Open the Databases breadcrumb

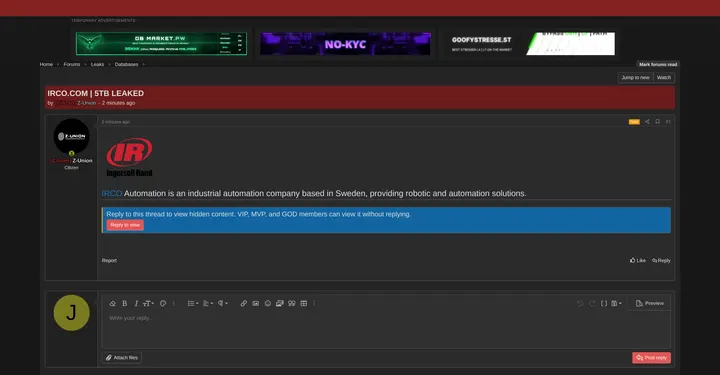click(126, 64)
